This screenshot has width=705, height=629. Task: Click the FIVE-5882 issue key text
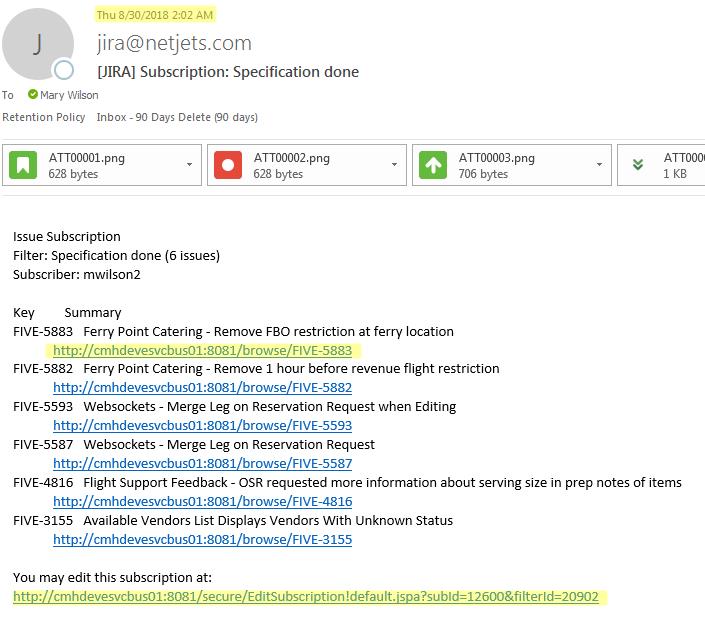pos(43,368)
